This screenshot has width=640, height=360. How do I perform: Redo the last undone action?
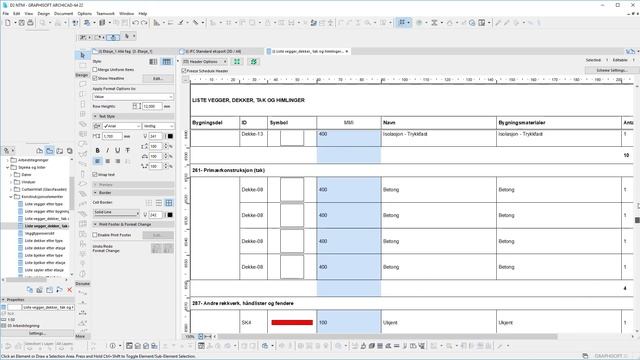point(144,23)
